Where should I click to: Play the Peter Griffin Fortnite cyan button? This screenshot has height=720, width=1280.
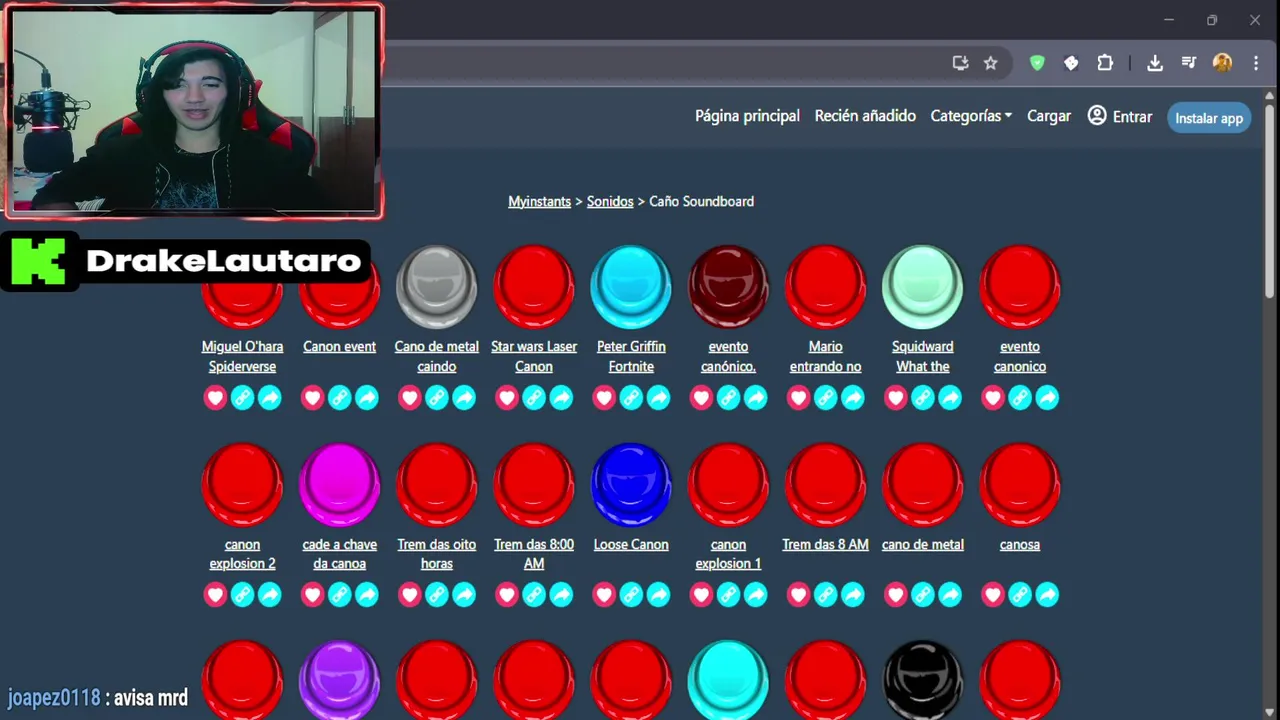[631, 287]
